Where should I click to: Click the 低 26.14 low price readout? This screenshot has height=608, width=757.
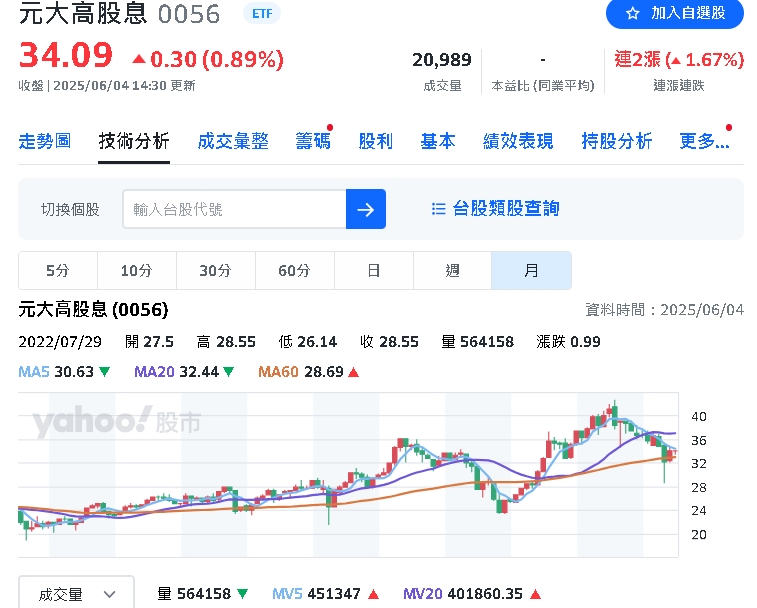(308, 342)
